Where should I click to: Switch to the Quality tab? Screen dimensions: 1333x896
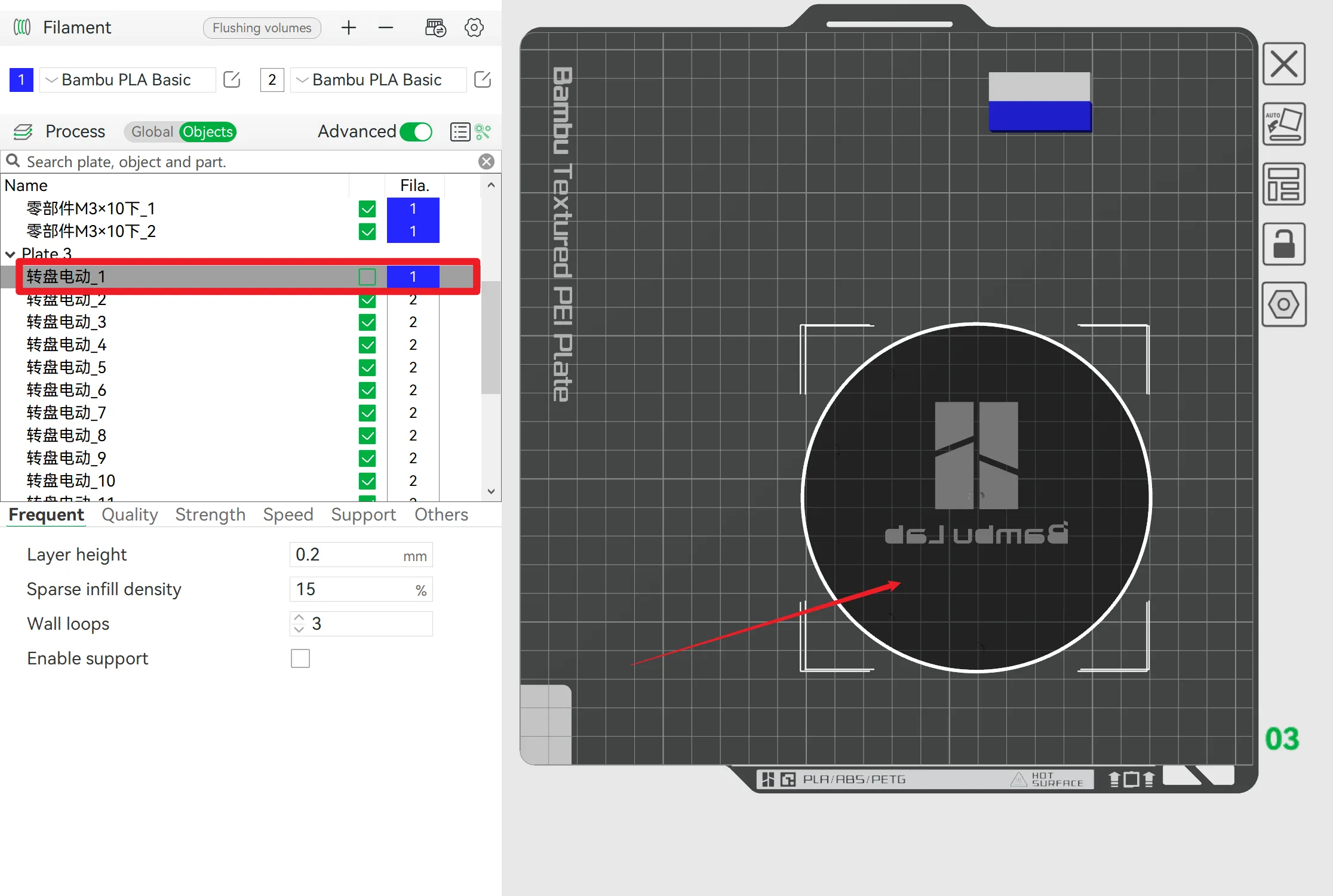(130, 515)
